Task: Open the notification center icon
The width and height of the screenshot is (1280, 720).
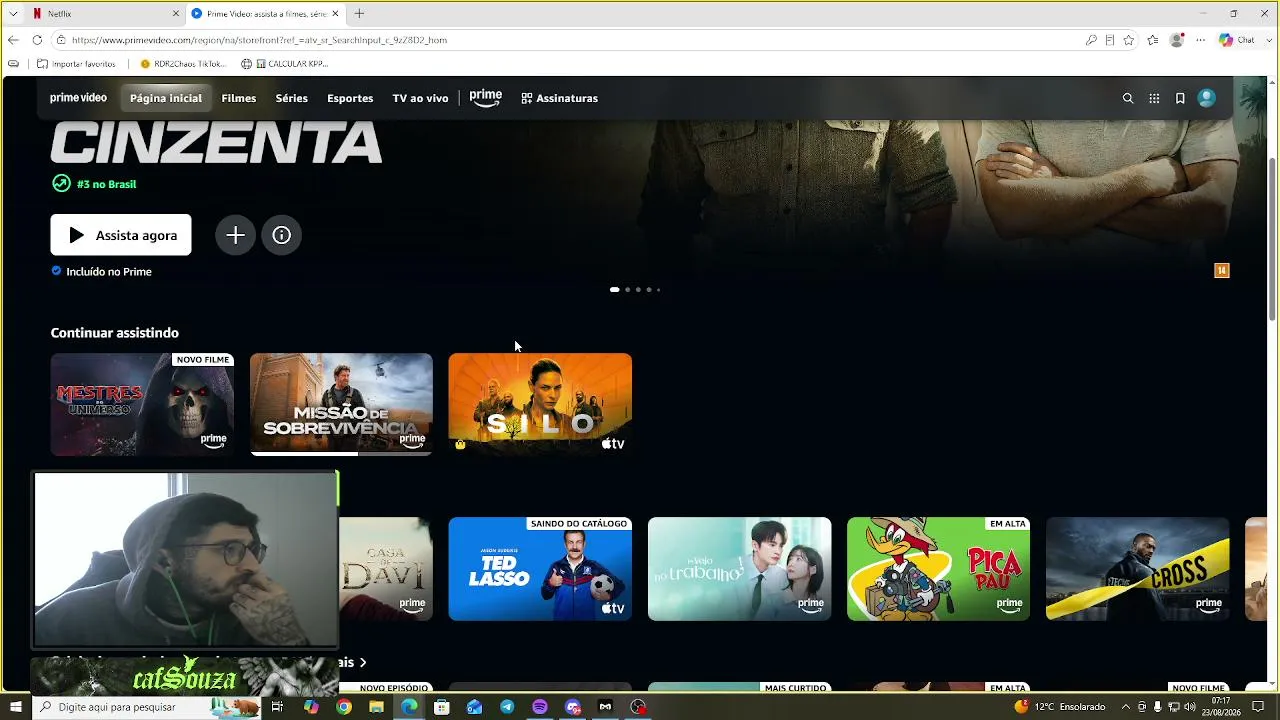Action: coord(1258,707)
